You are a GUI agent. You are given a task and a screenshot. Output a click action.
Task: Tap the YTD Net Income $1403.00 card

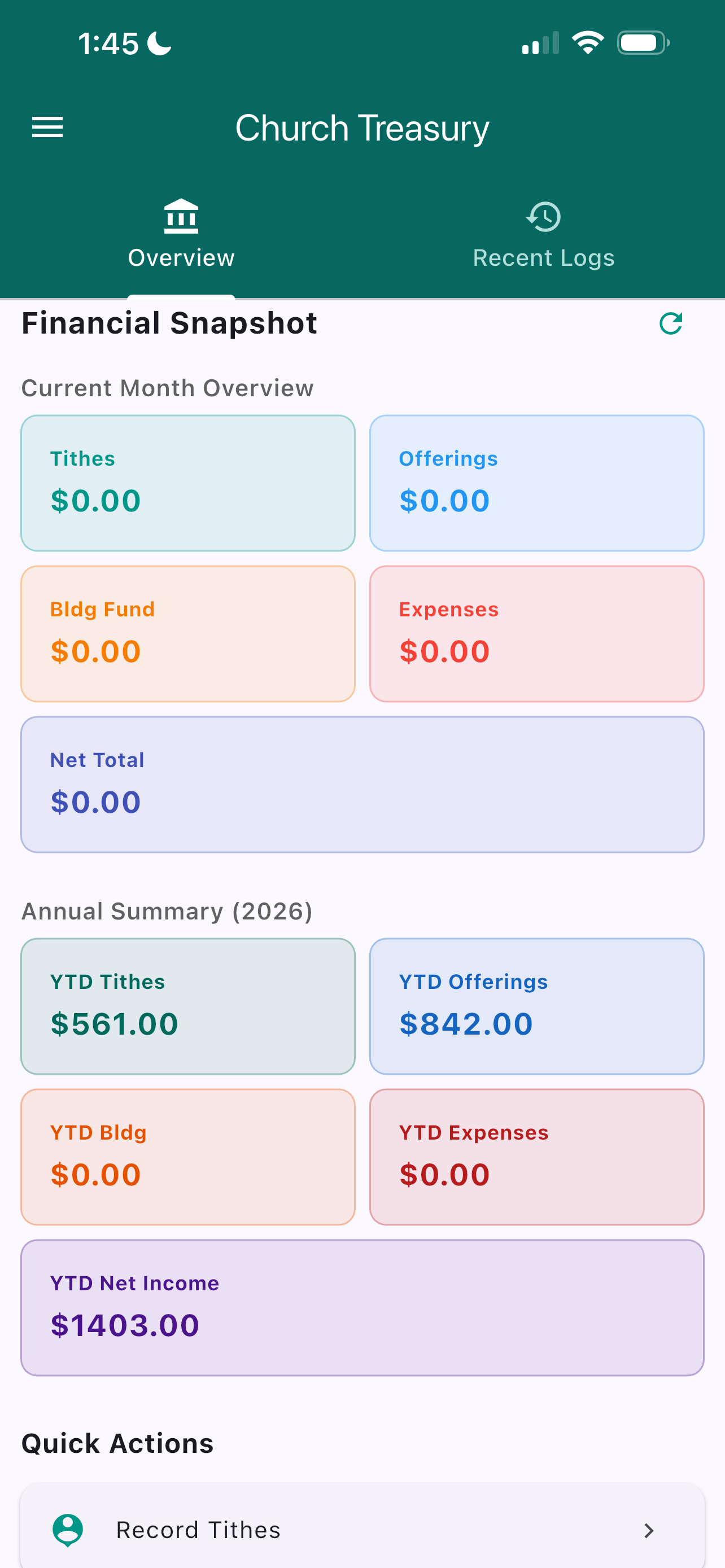[x=362, y=1307]
